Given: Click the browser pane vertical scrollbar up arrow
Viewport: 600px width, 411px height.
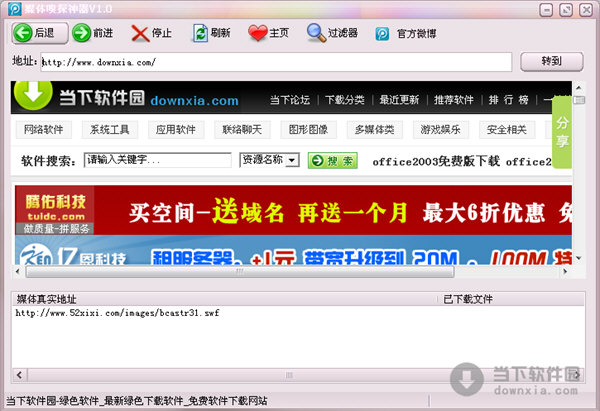Looking at the screenshot, I should coord(579,88).
